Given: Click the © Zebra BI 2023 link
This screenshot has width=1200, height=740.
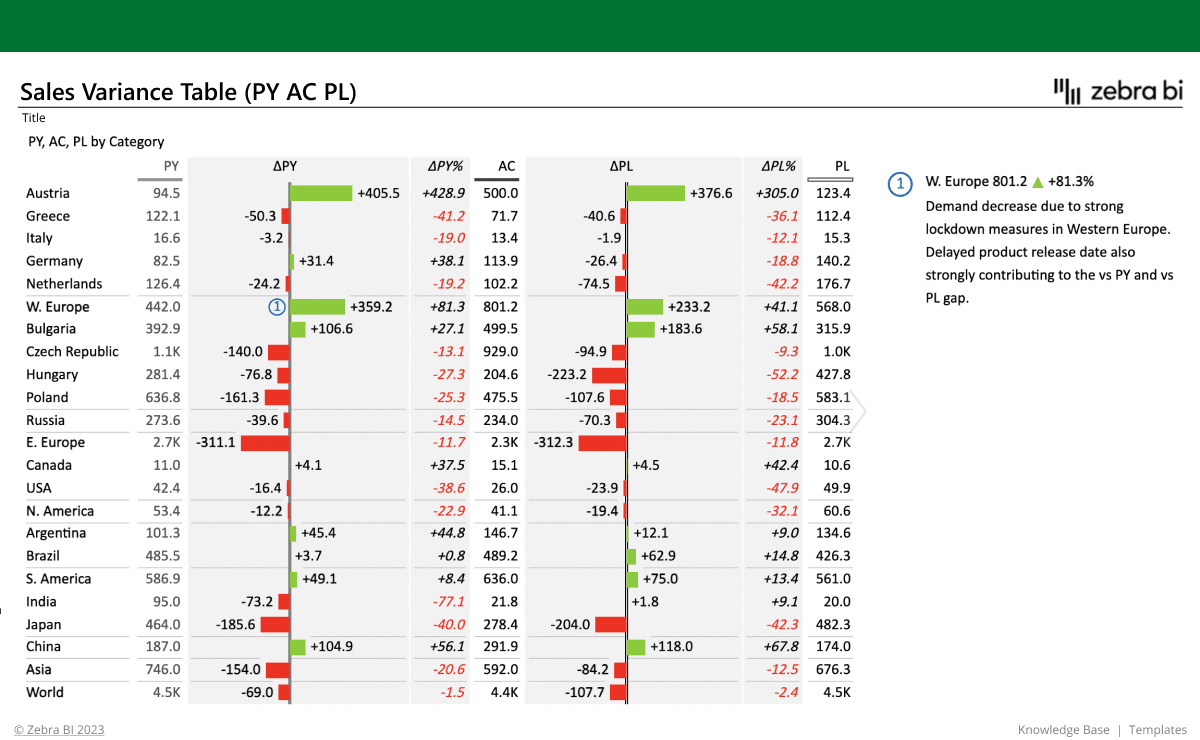Looking at the screenshot, I should [x=59, y=730].
